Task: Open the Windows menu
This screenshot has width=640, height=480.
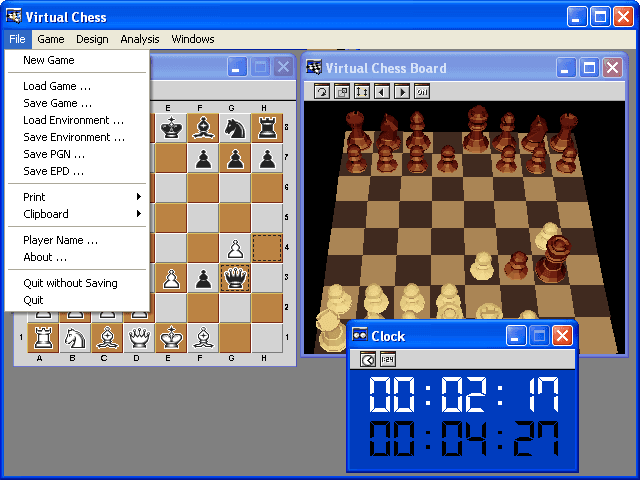Action: click(x=193, y=39)
